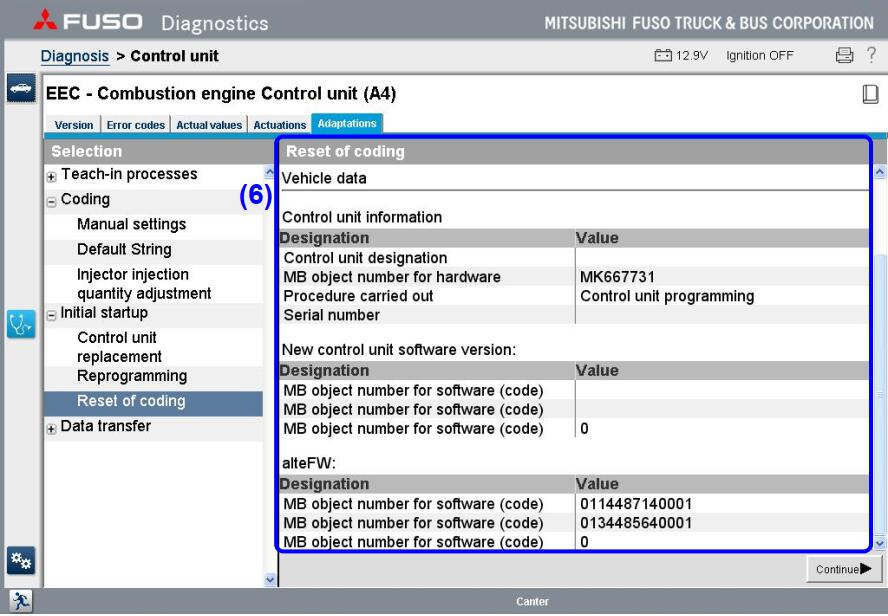Image resolution: width=888 pixels, height=616 pixels.
Task: Select Injector injection quantity adjustment
Action: tap(144, 284)
